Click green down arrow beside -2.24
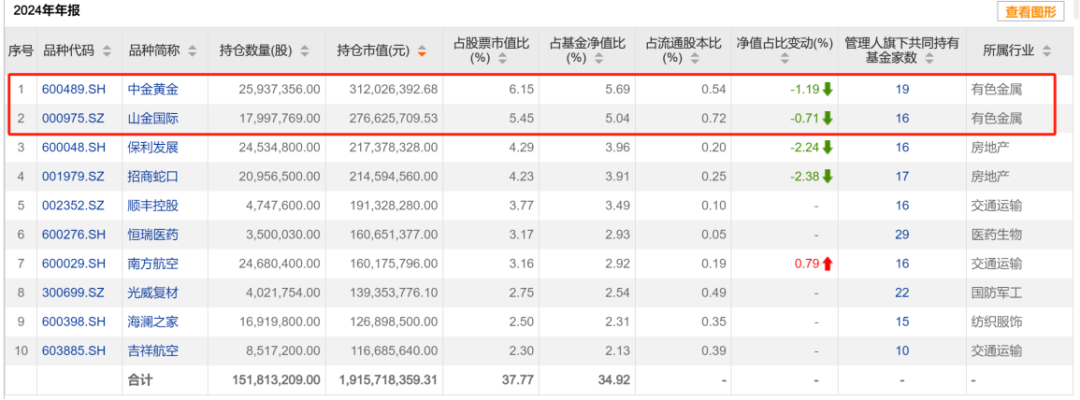1080x400 pixels. (x=827, y=147)
